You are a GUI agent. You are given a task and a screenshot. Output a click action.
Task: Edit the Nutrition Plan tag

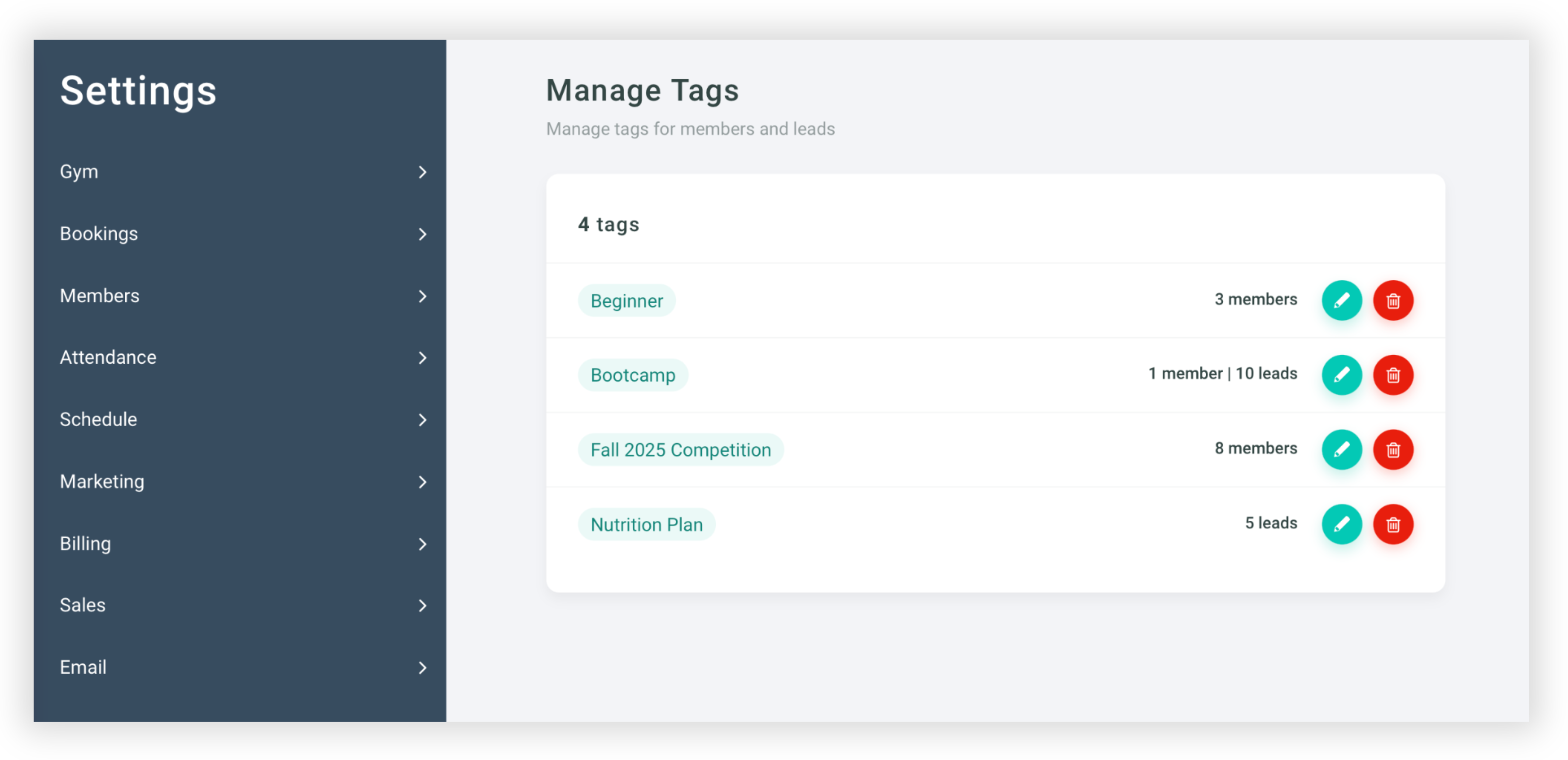click(x=1341, y=524)
